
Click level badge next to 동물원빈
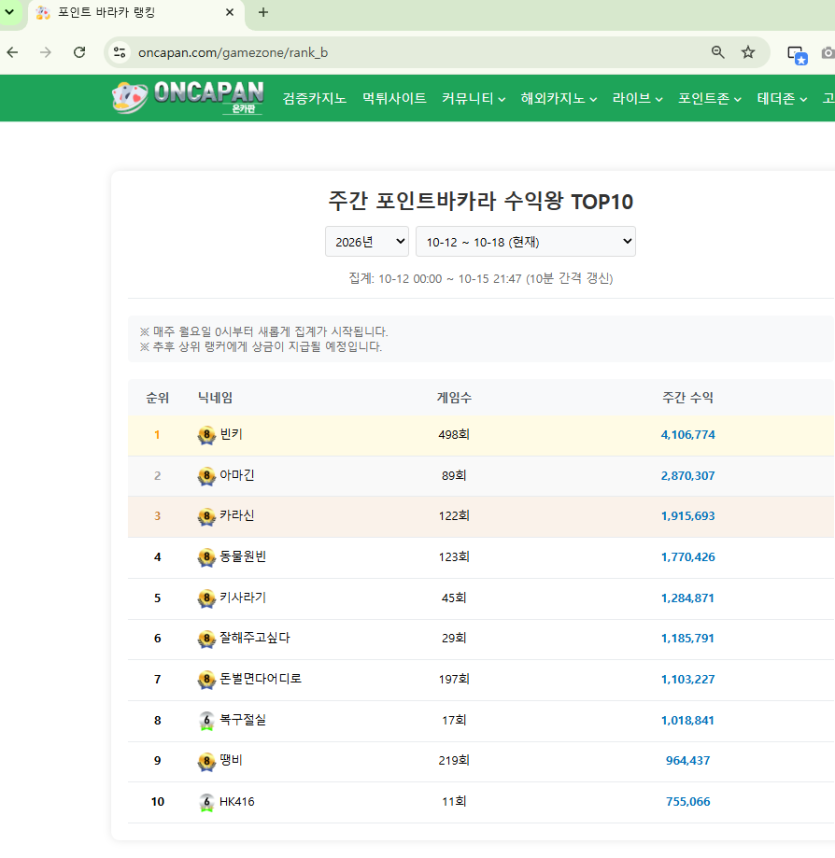coord(206,558)
